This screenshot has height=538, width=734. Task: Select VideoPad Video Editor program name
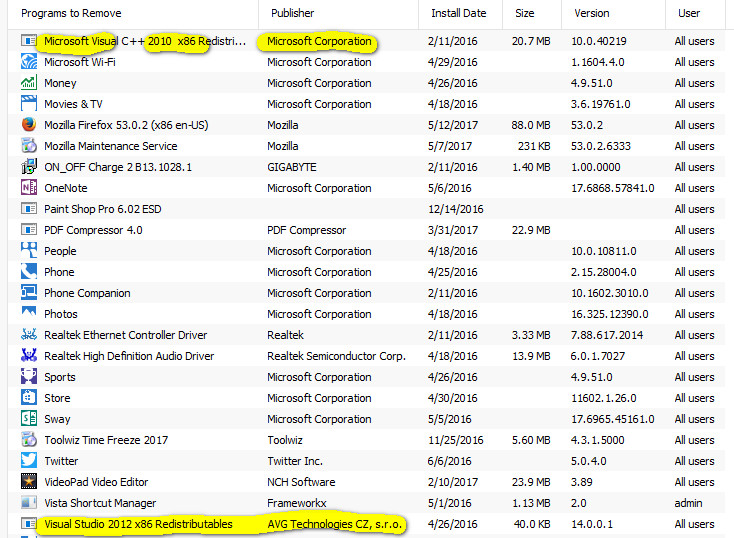(x=96, y=482)
